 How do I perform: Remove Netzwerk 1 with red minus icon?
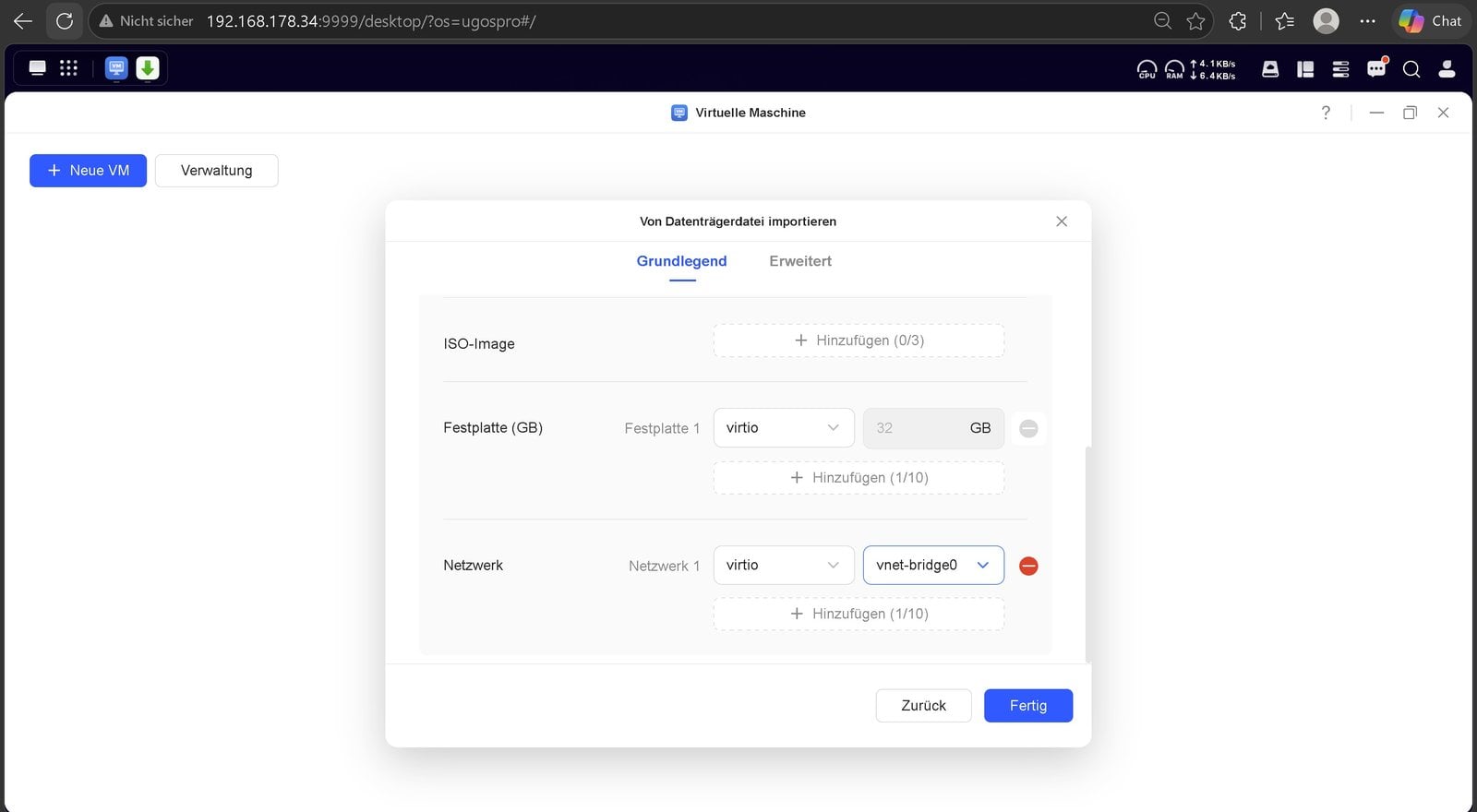pyautogui.click(x=1028, y=566)
